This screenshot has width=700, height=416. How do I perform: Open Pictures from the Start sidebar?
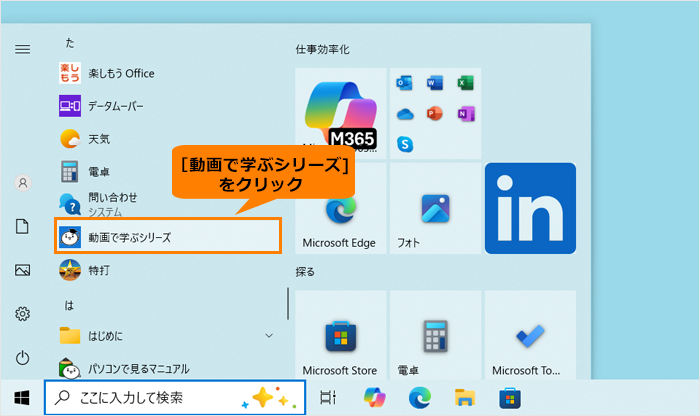click(22, 270)
